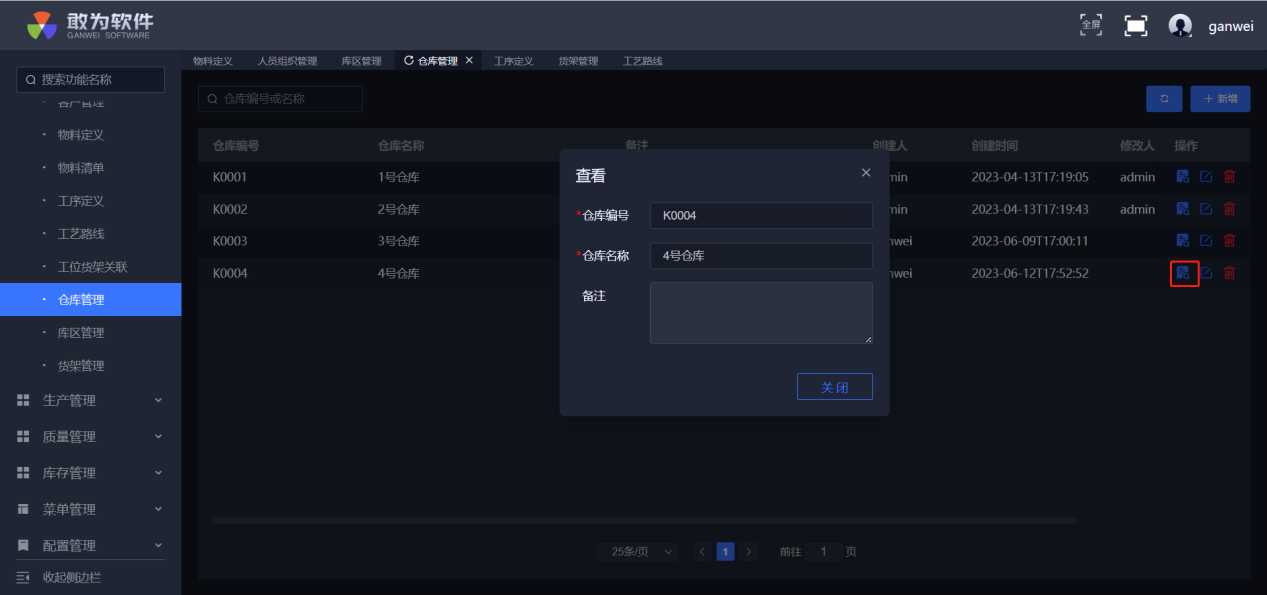Click the 2023-06-12T17:52:52 cell

click(x=1030, y=273)
